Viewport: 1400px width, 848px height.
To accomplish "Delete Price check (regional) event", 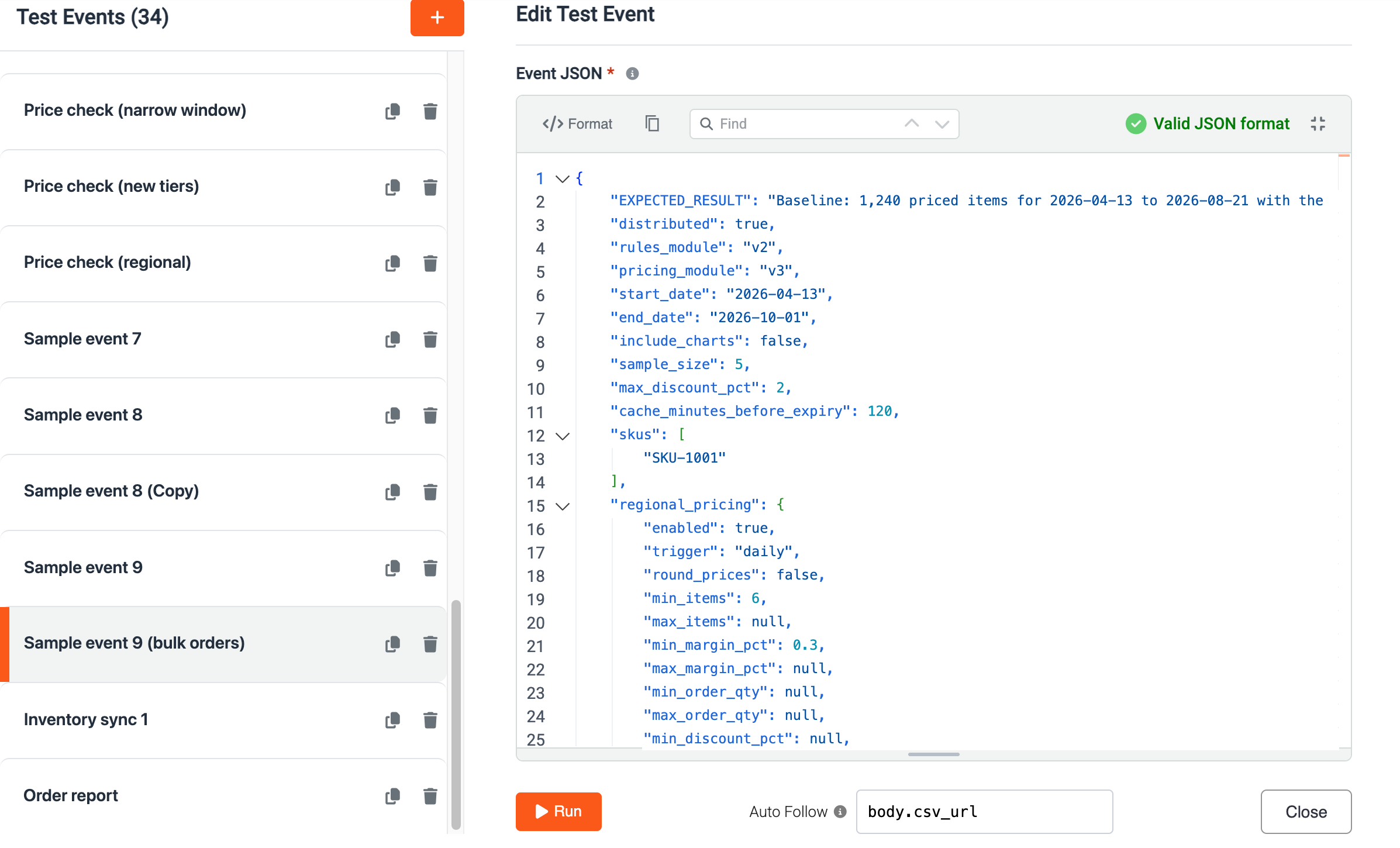I will pyautogui.click(x=430, y=263).
